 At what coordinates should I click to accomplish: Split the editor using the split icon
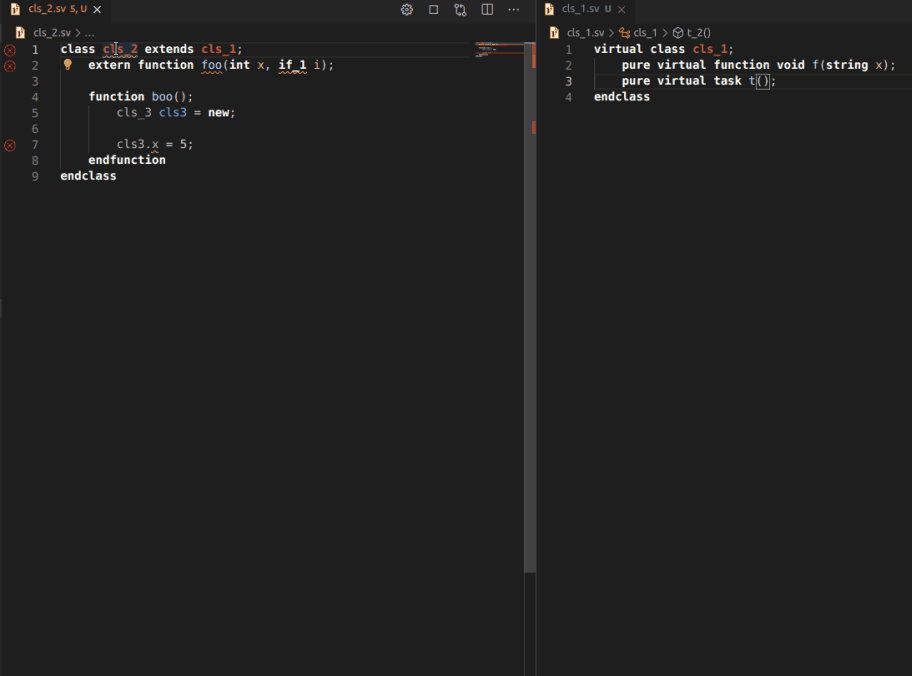click(486, 9)
